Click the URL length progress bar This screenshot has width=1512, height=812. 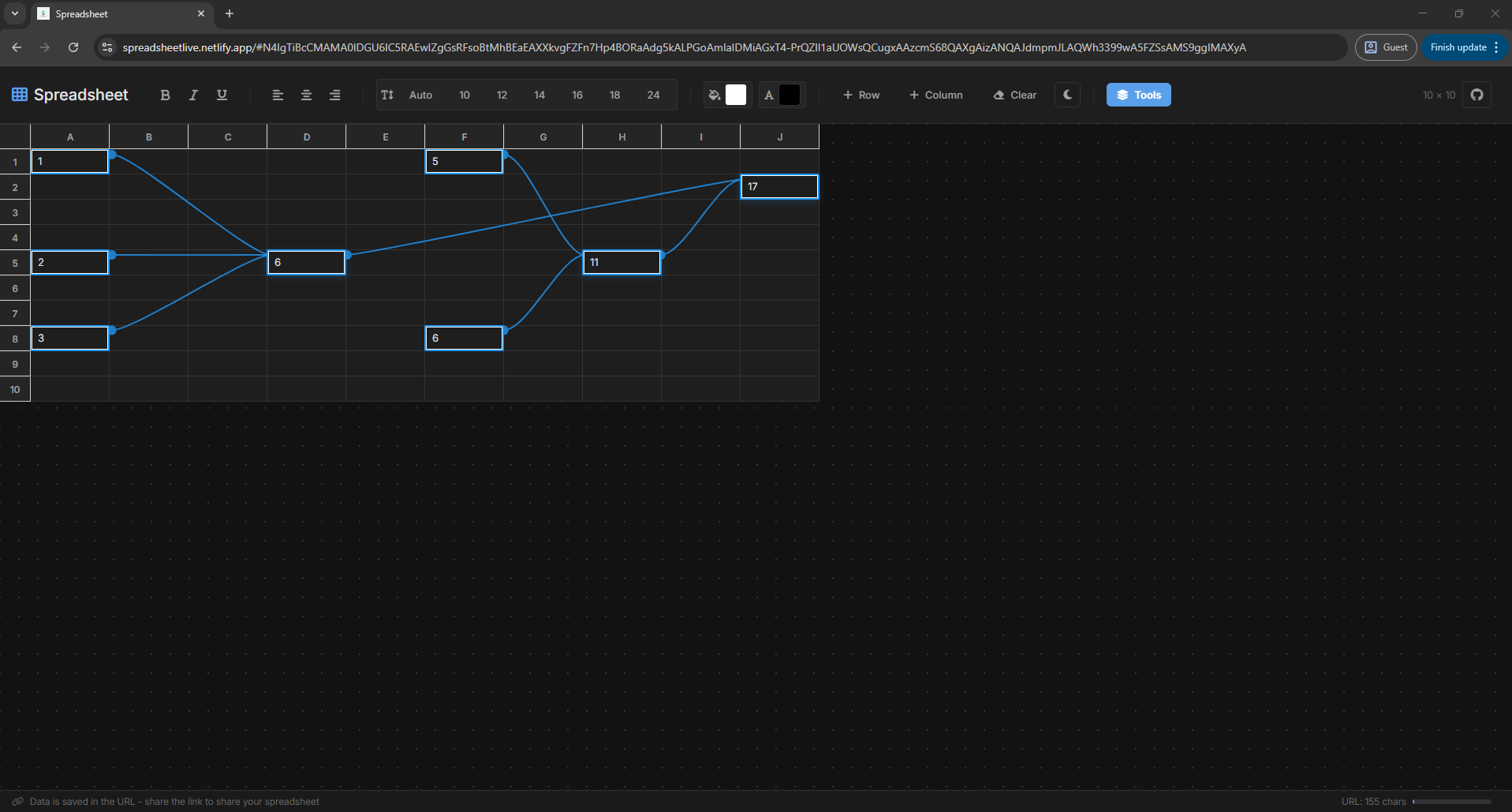(1452, 802)
